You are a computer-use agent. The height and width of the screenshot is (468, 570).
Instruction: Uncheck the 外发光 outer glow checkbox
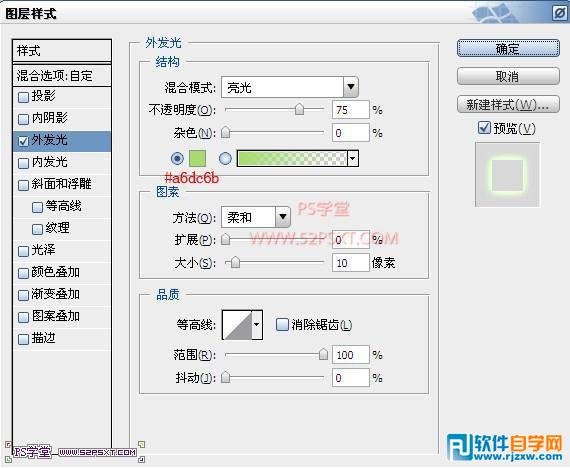coord(23,141)
